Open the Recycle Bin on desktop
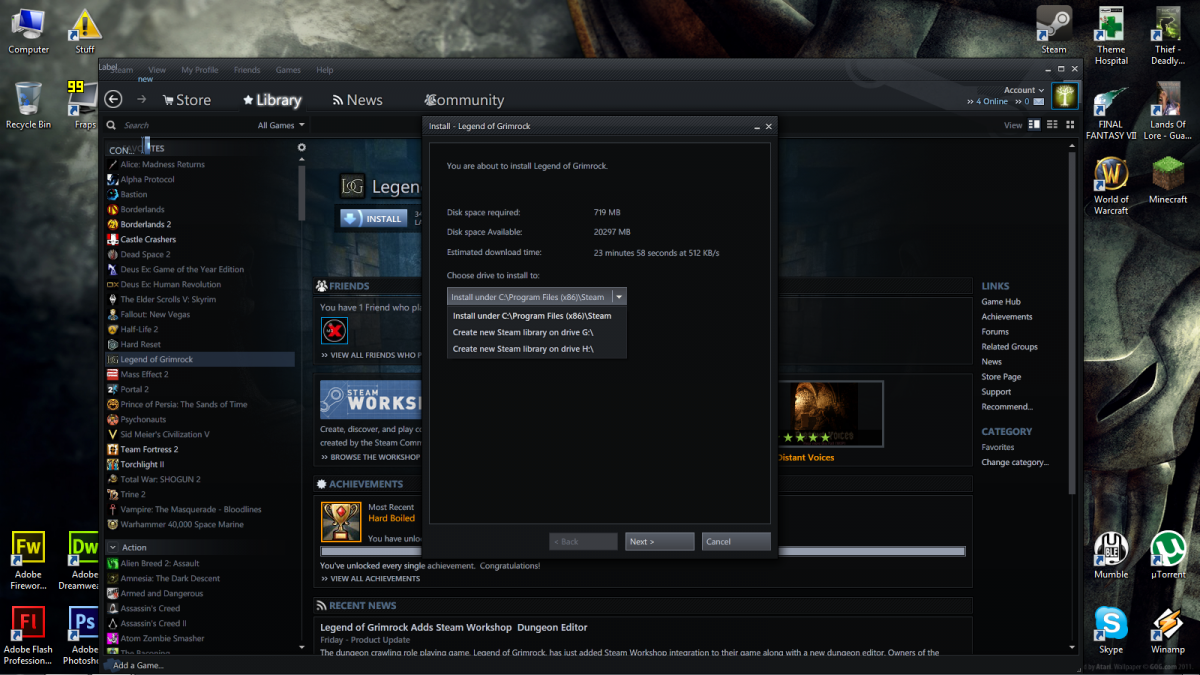This screenshot has height=675, width=1200. [x=28, y=105]
